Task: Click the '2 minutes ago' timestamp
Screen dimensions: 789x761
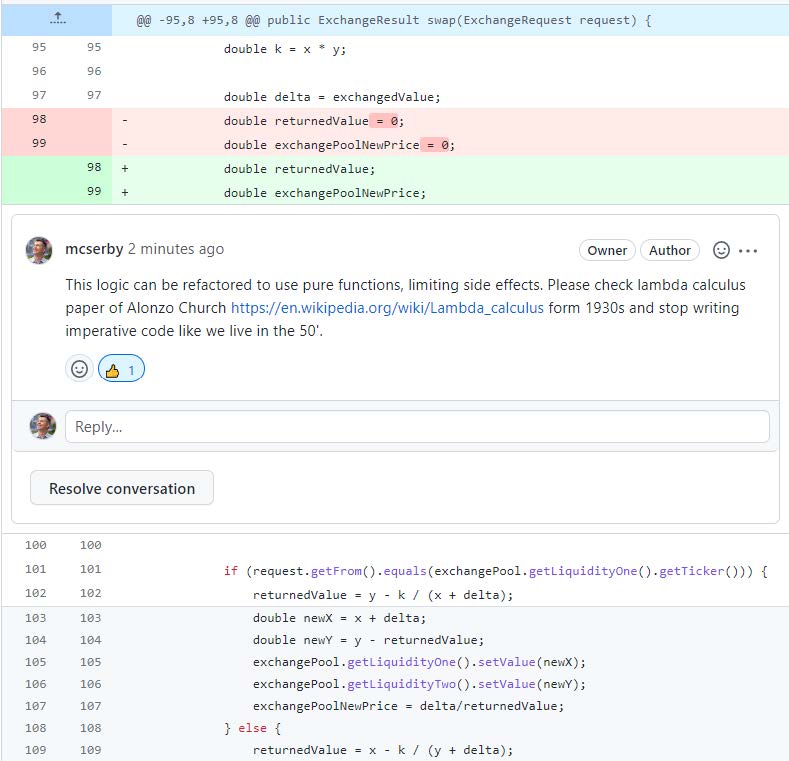Action: click(176, 249)
